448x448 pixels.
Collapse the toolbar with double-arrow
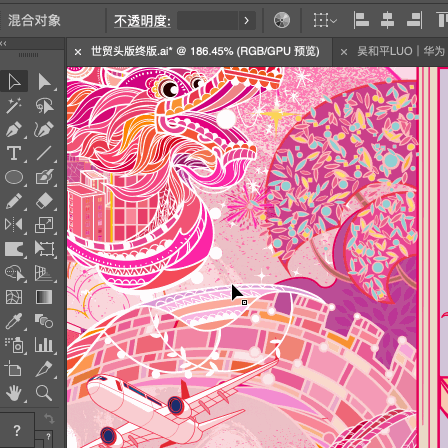click(3, 43)
